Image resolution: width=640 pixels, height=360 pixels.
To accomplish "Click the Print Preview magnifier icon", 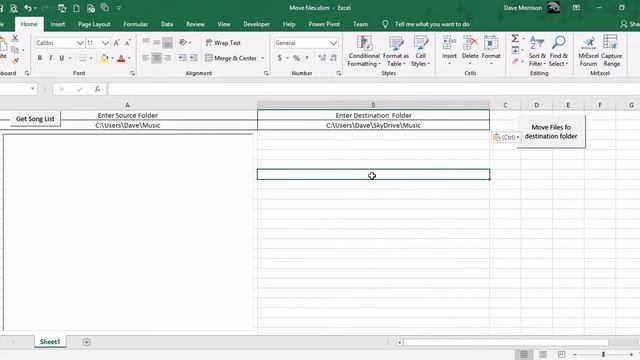I will coord(13,8).
